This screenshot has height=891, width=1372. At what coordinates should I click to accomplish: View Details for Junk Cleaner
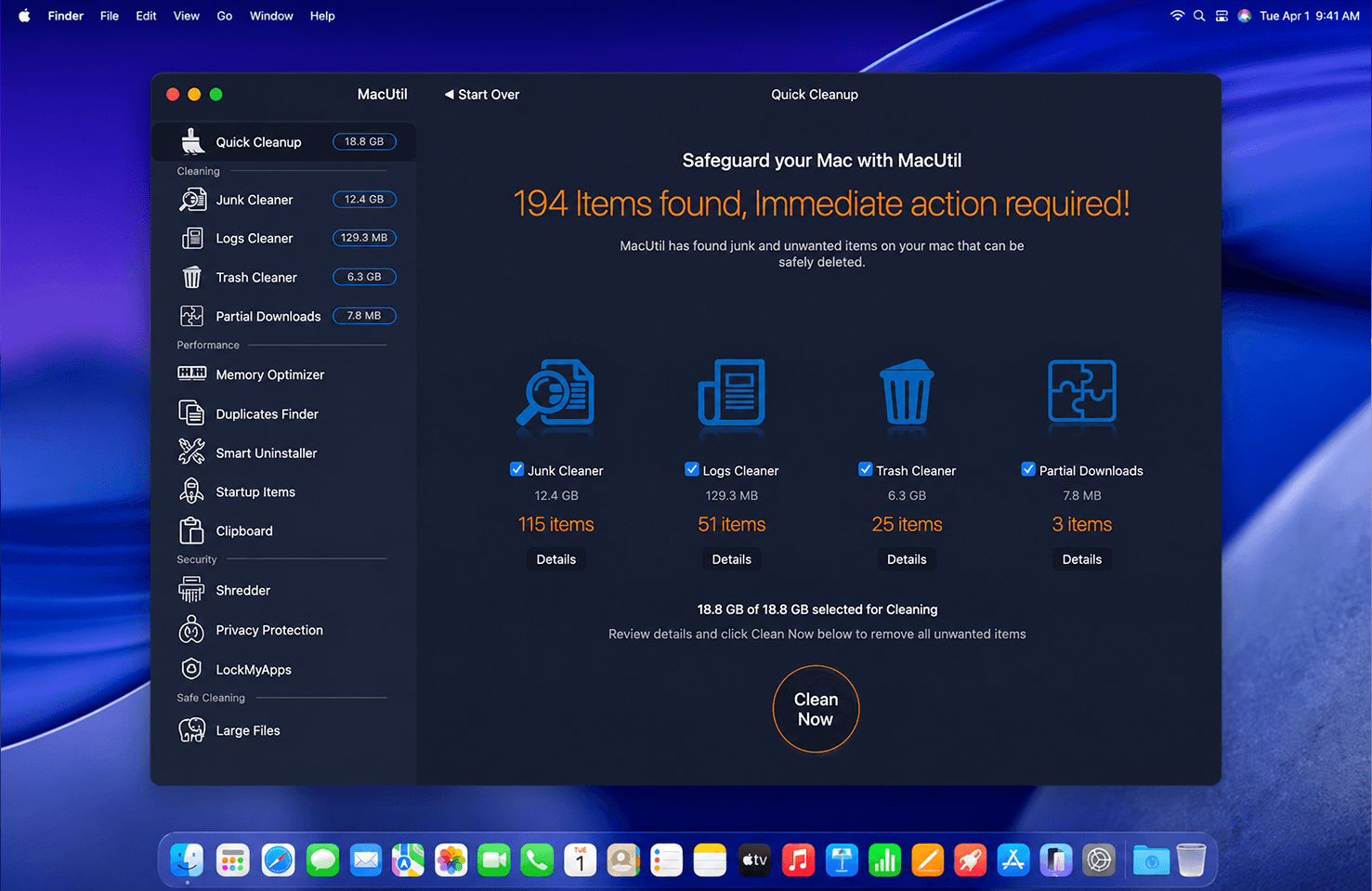[x=556, y=559]
